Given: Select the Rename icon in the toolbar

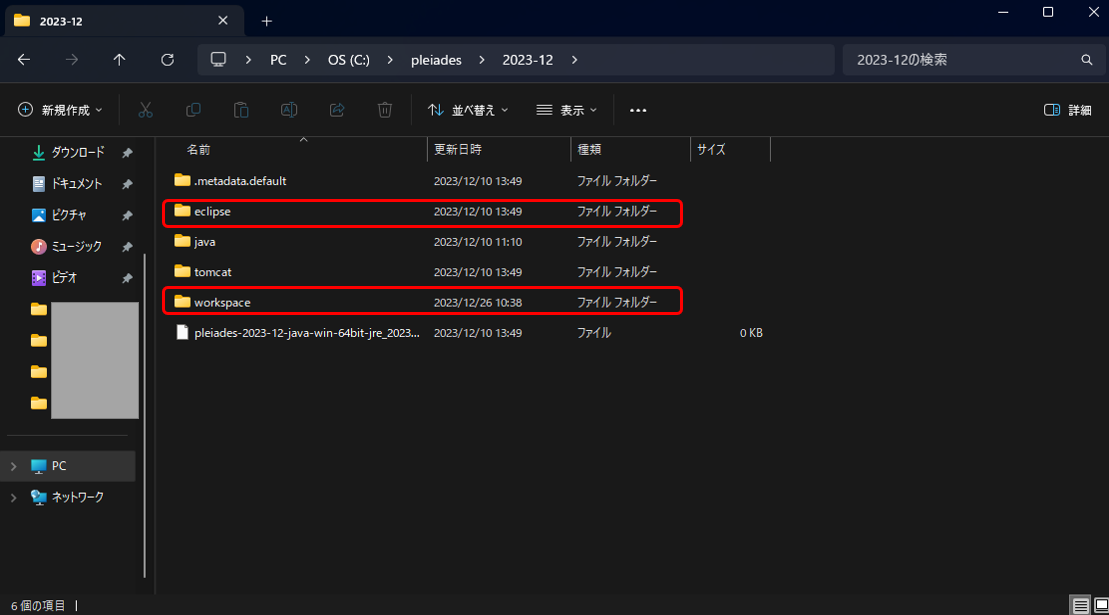Looking at the screenshot, I should pos(289,110).
